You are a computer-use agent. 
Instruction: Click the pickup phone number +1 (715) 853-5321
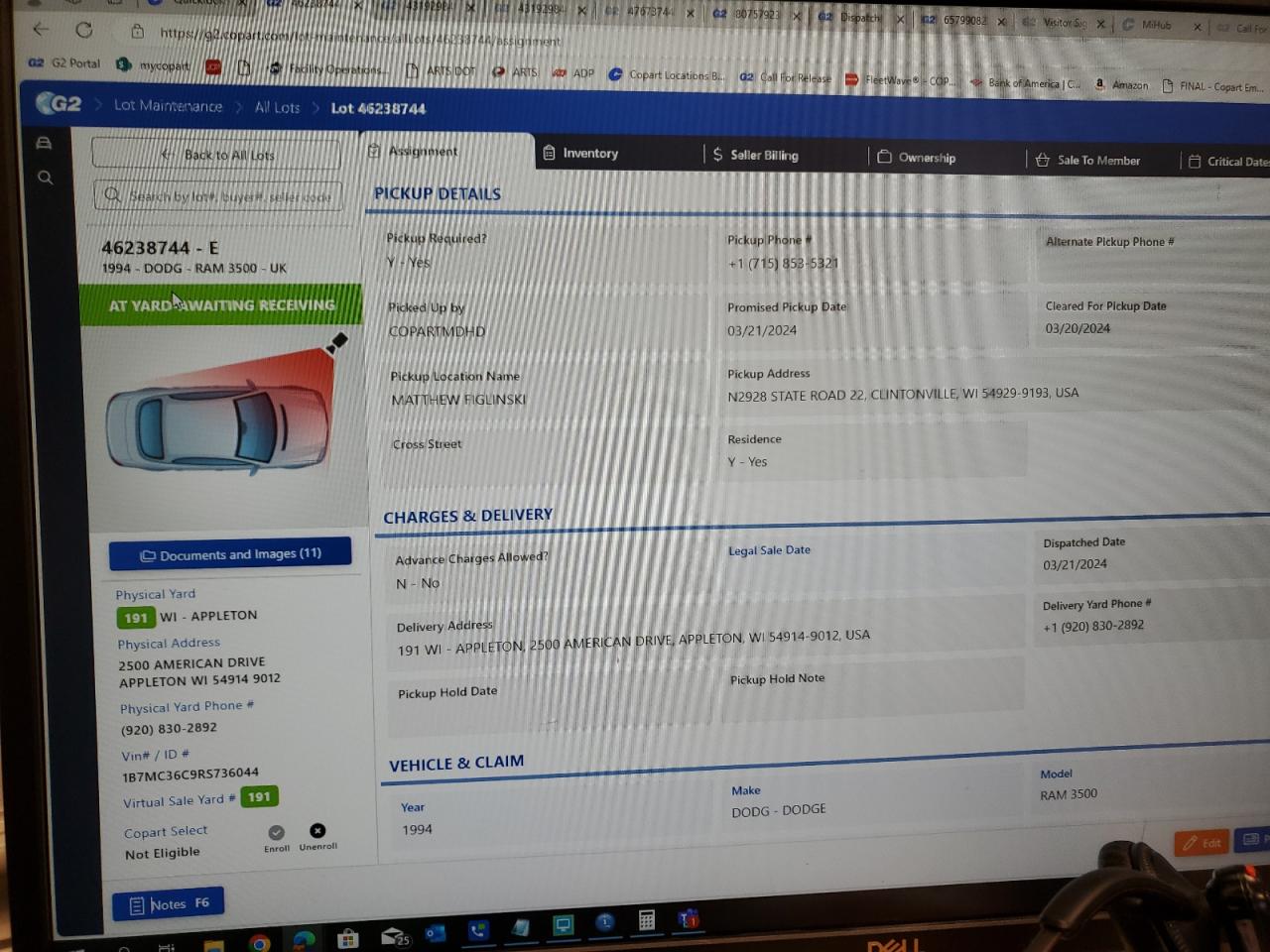tap(783, 263)
